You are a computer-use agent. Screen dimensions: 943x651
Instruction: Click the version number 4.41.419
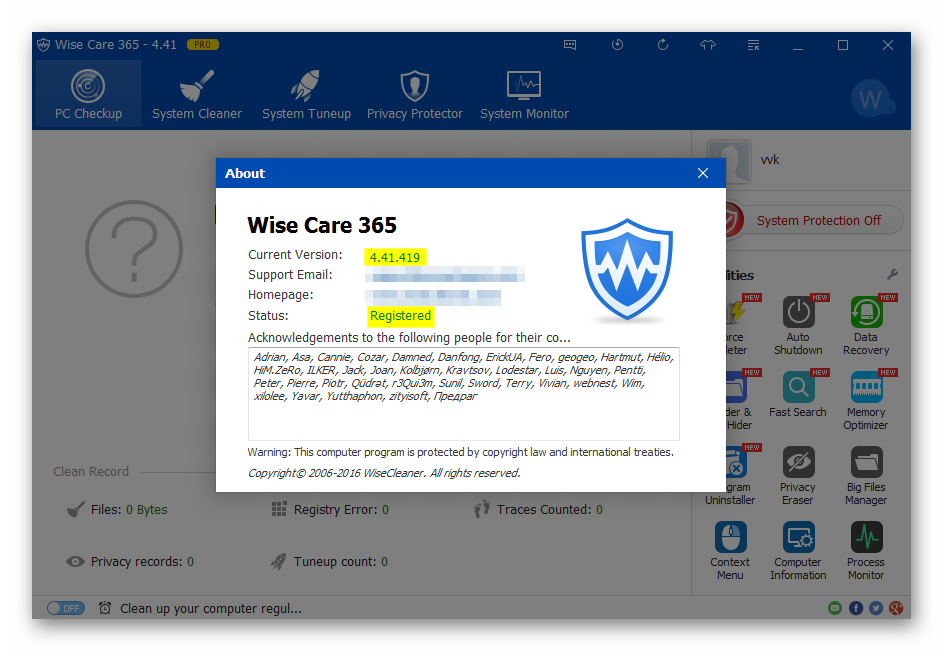click(x=395, y=258)
